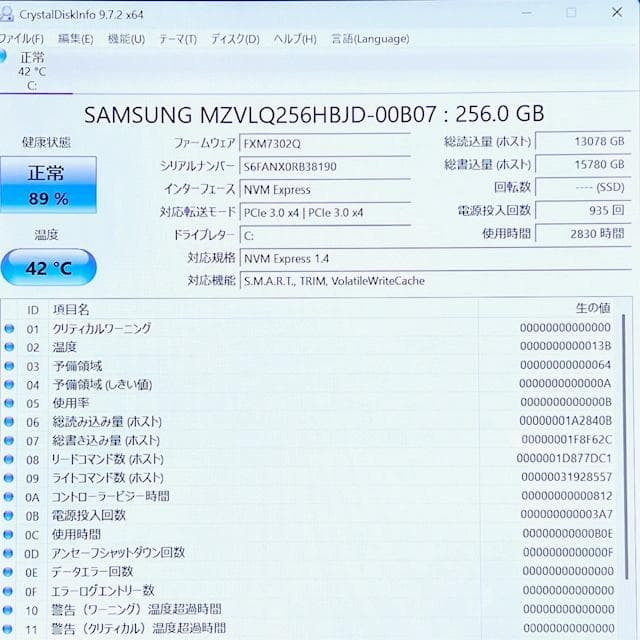Click status icon for row 06 総読み込み量
640x640 pixels.
(9, 422)
